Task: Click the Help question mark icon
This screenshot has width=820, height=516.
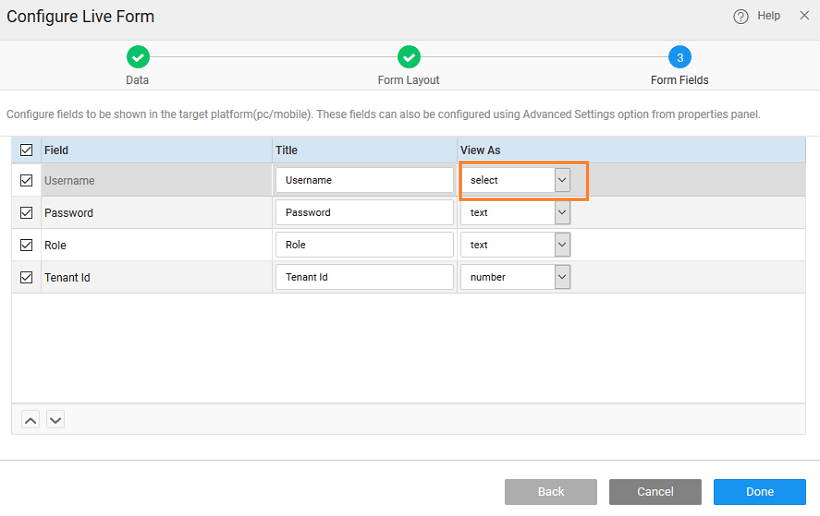Action: coord(741,17)
